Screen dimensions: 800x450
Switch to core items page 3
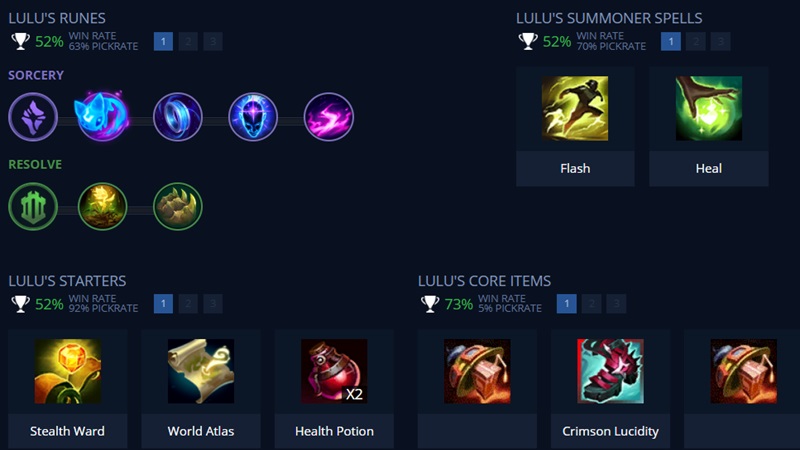[x=616, y=304]
